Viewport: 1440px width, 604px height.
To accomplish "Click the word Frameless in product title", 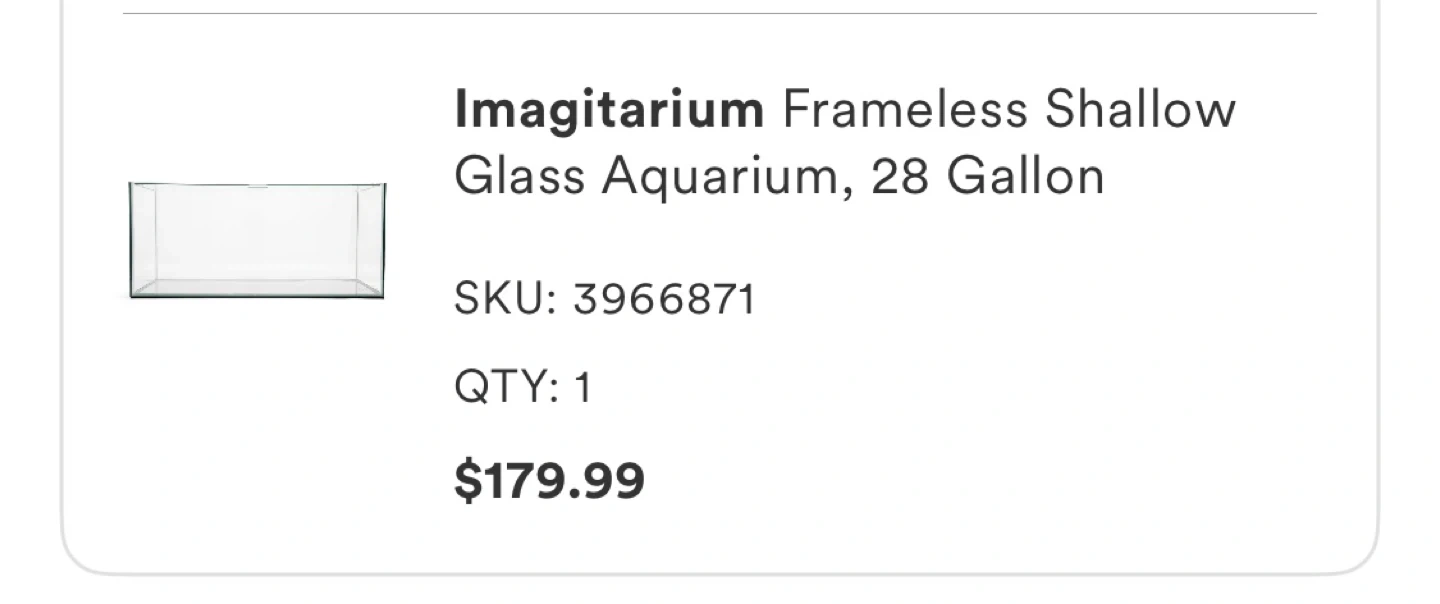I will tap(905, 109).
